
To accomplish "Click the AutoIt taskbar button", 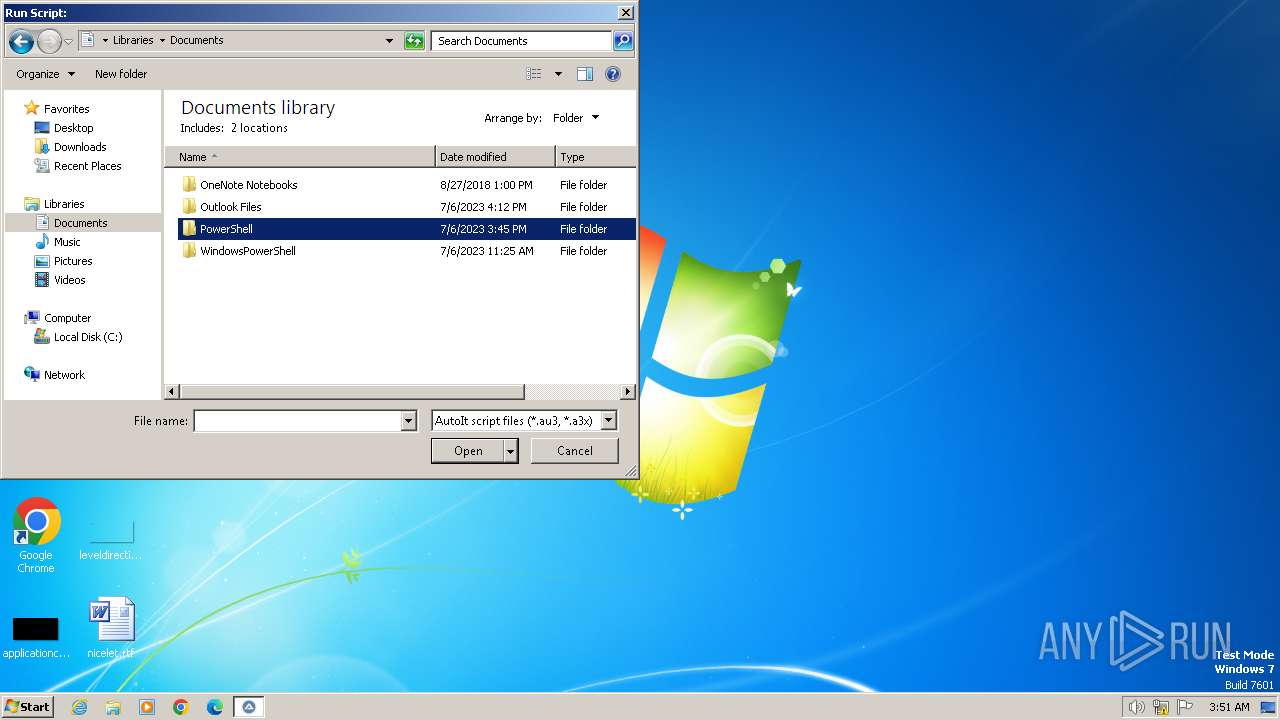I will click(249, 707).
